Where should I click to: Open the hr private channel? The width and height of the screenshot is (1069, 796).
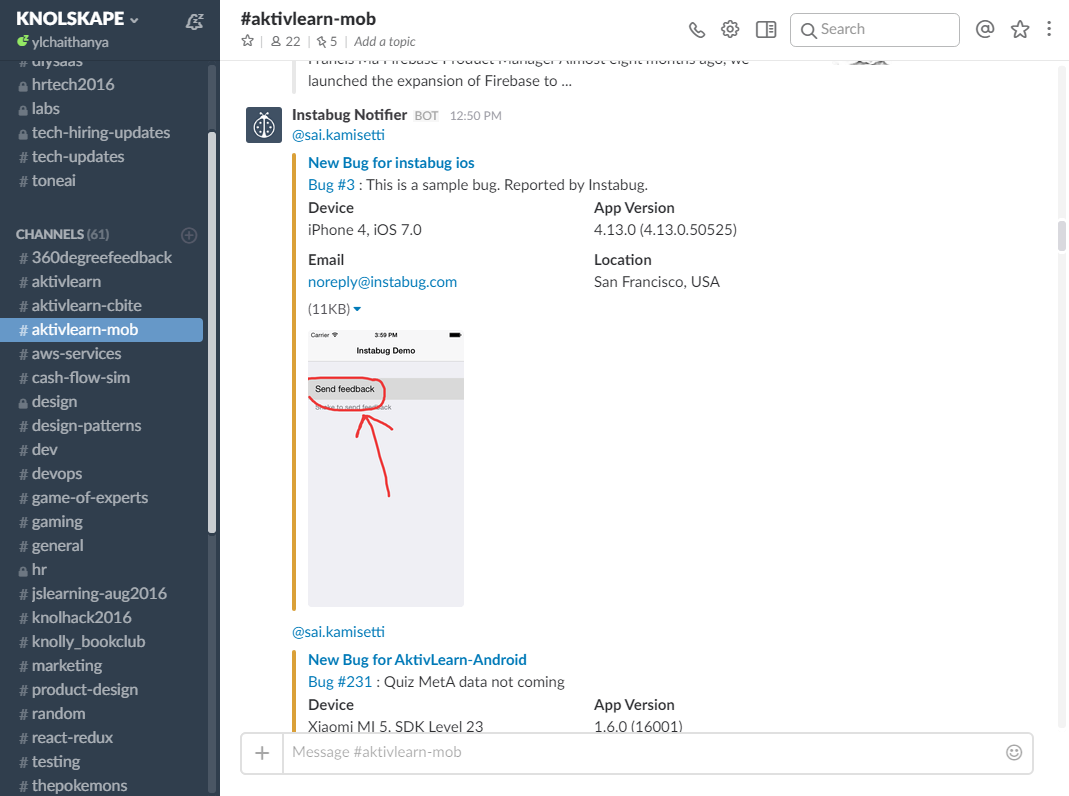pyautogui.click(x=102, y=570)
